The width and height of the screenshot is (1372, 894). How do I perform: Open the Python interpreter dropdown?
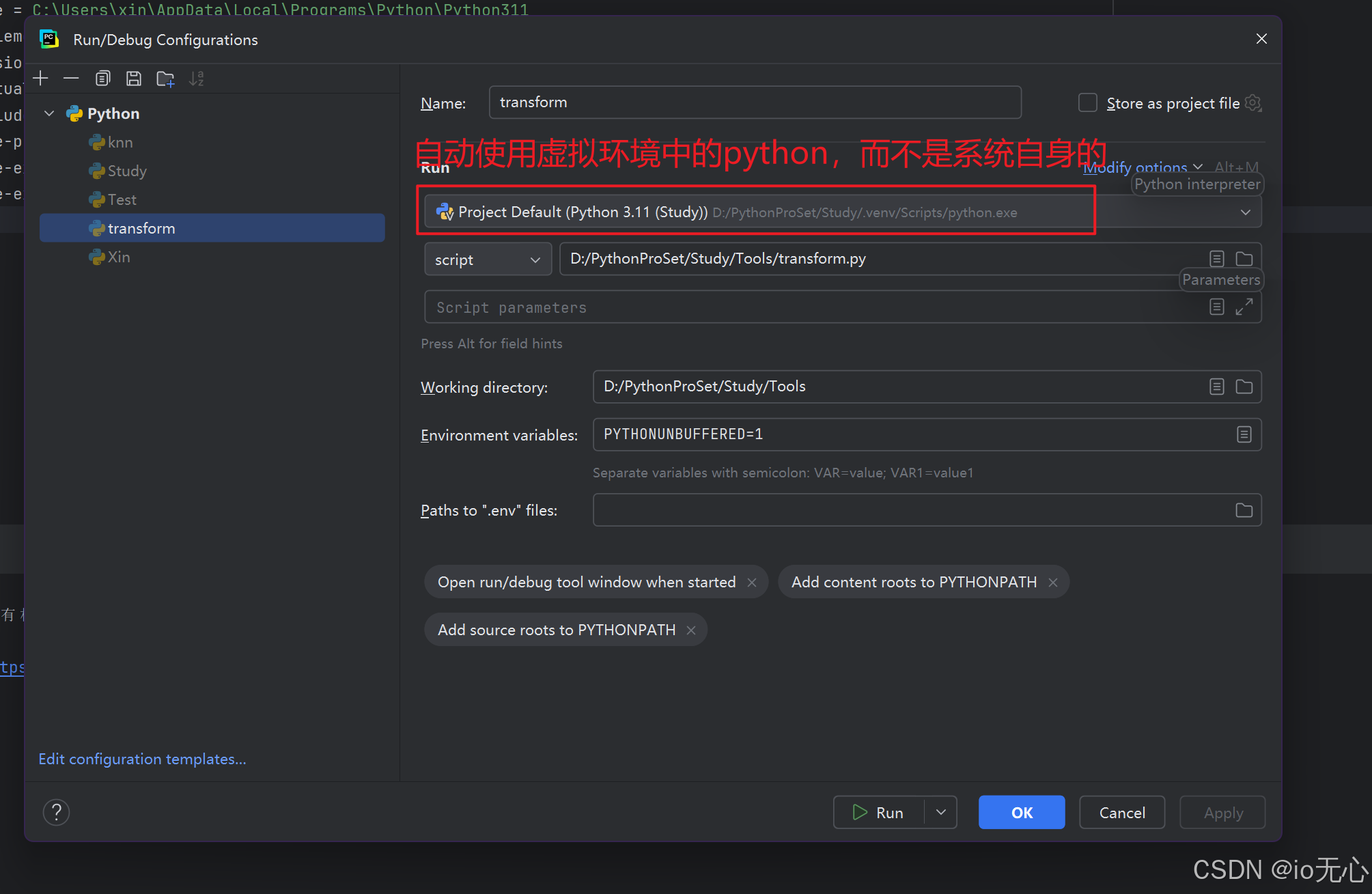pos(1245,212)
